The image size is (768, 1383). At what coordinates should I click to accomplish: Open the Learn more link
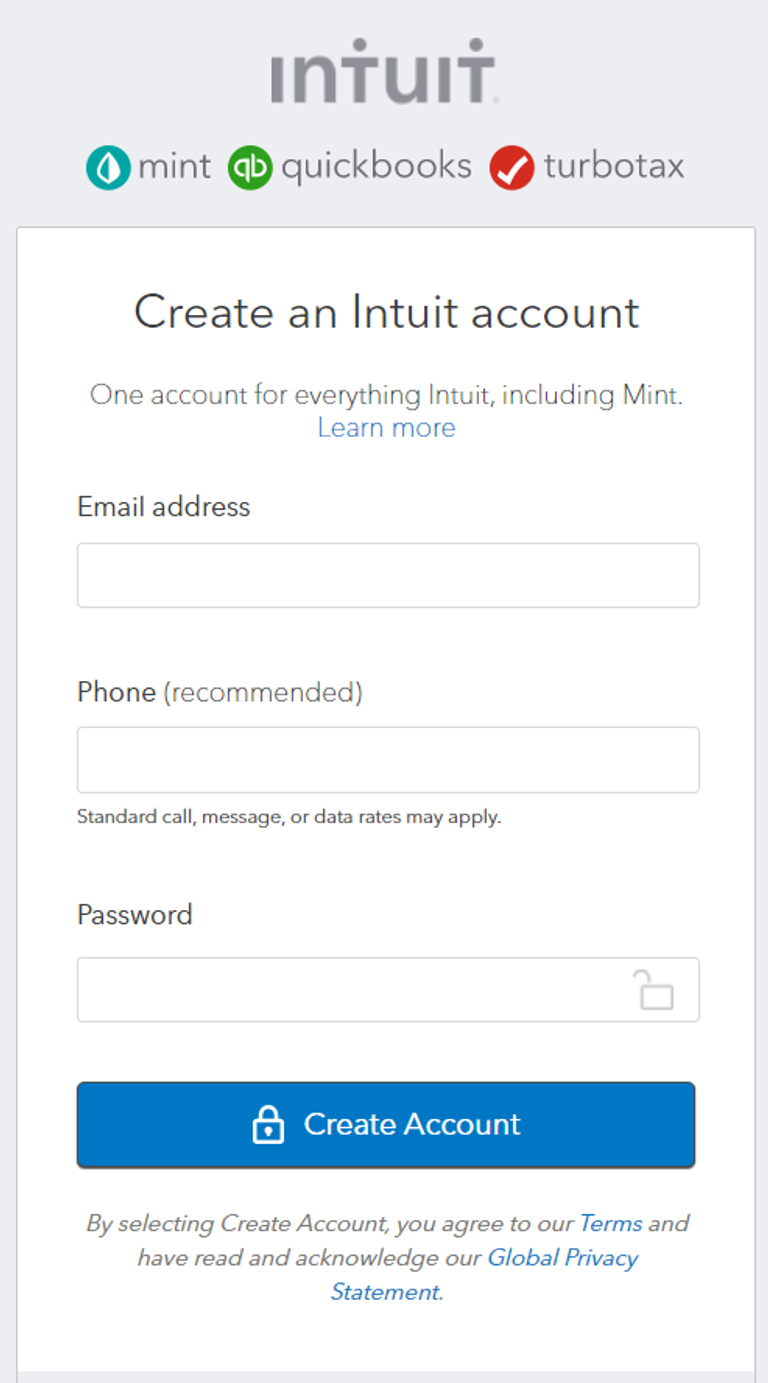pos(386,428)
